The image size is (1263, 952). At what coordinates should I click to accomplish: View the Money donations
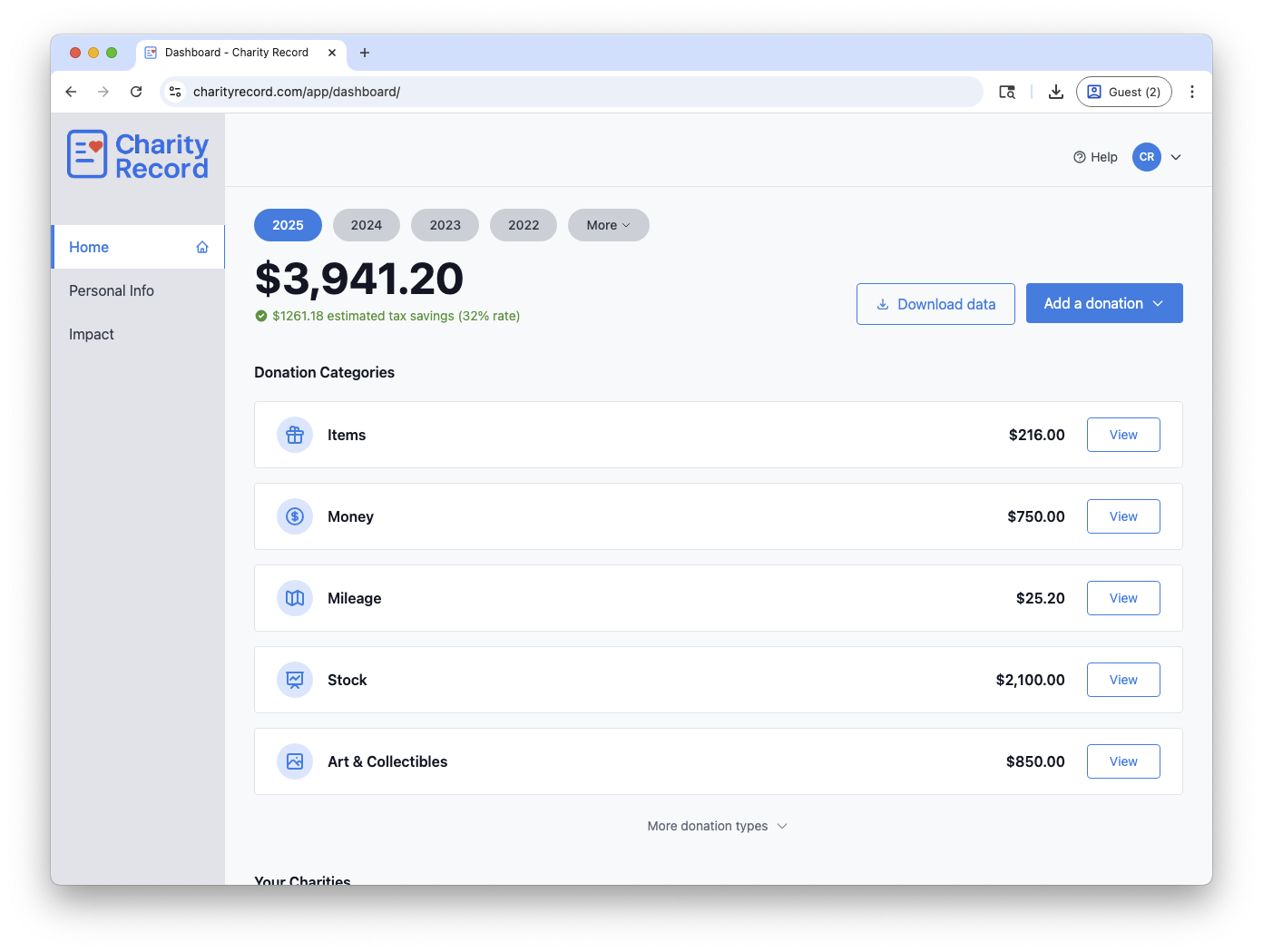(x=1123, y=516)
